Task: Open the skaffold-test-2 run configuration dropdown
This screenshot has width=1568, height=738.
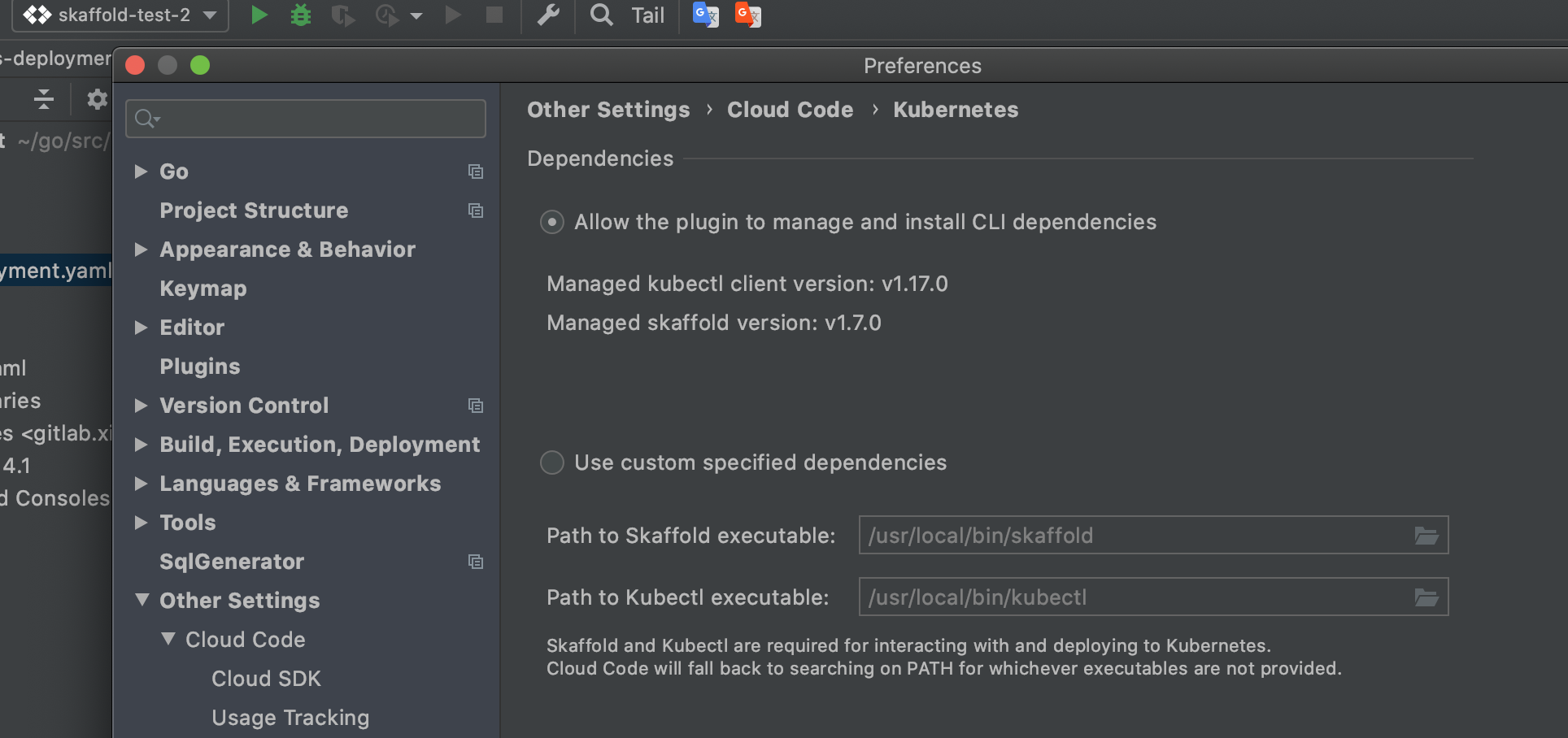Action: click(x=209, y=15)
